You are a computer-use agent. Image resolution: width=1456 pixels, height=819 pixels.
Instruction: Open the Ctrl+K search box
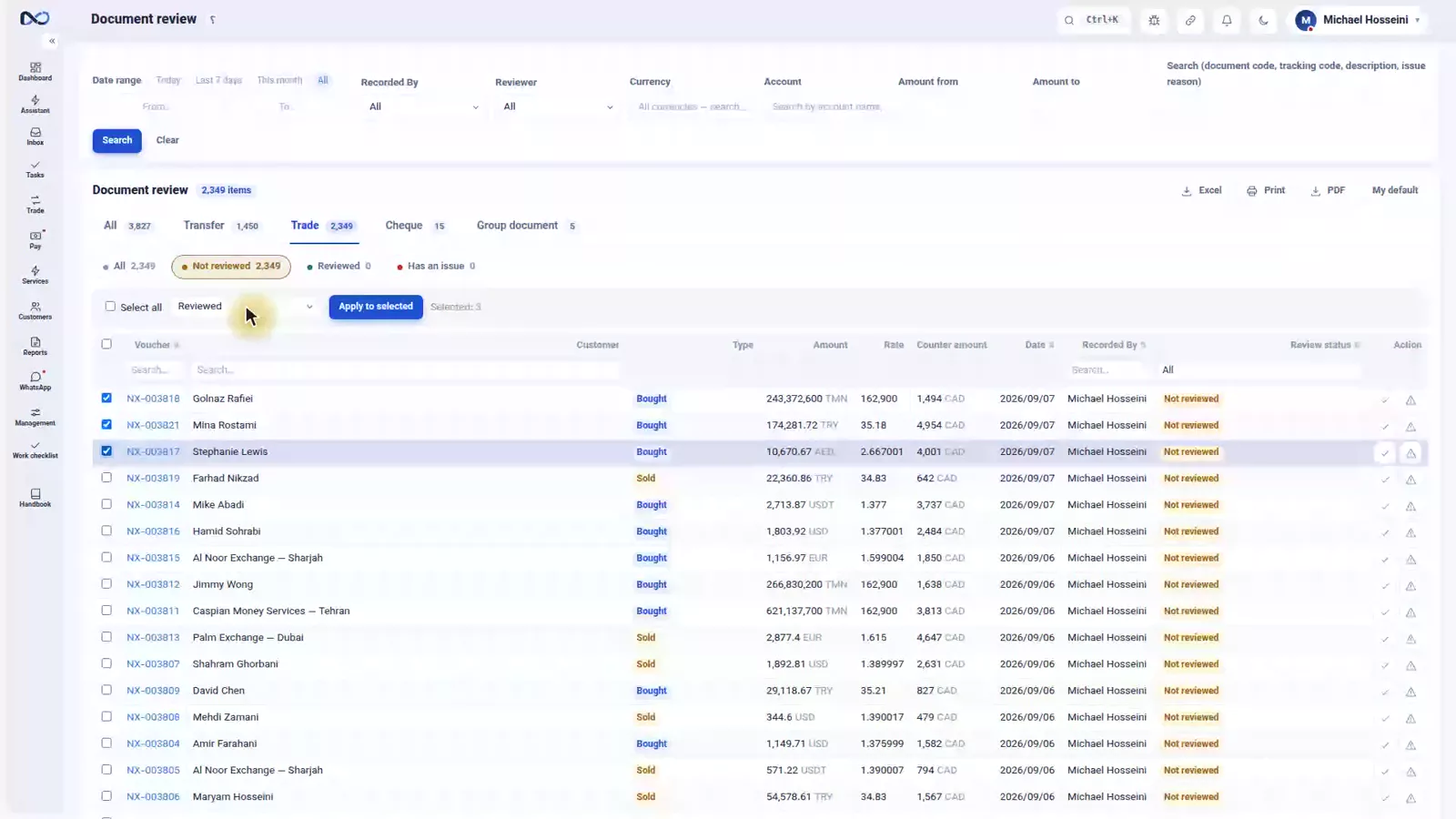pos(1093,20)
